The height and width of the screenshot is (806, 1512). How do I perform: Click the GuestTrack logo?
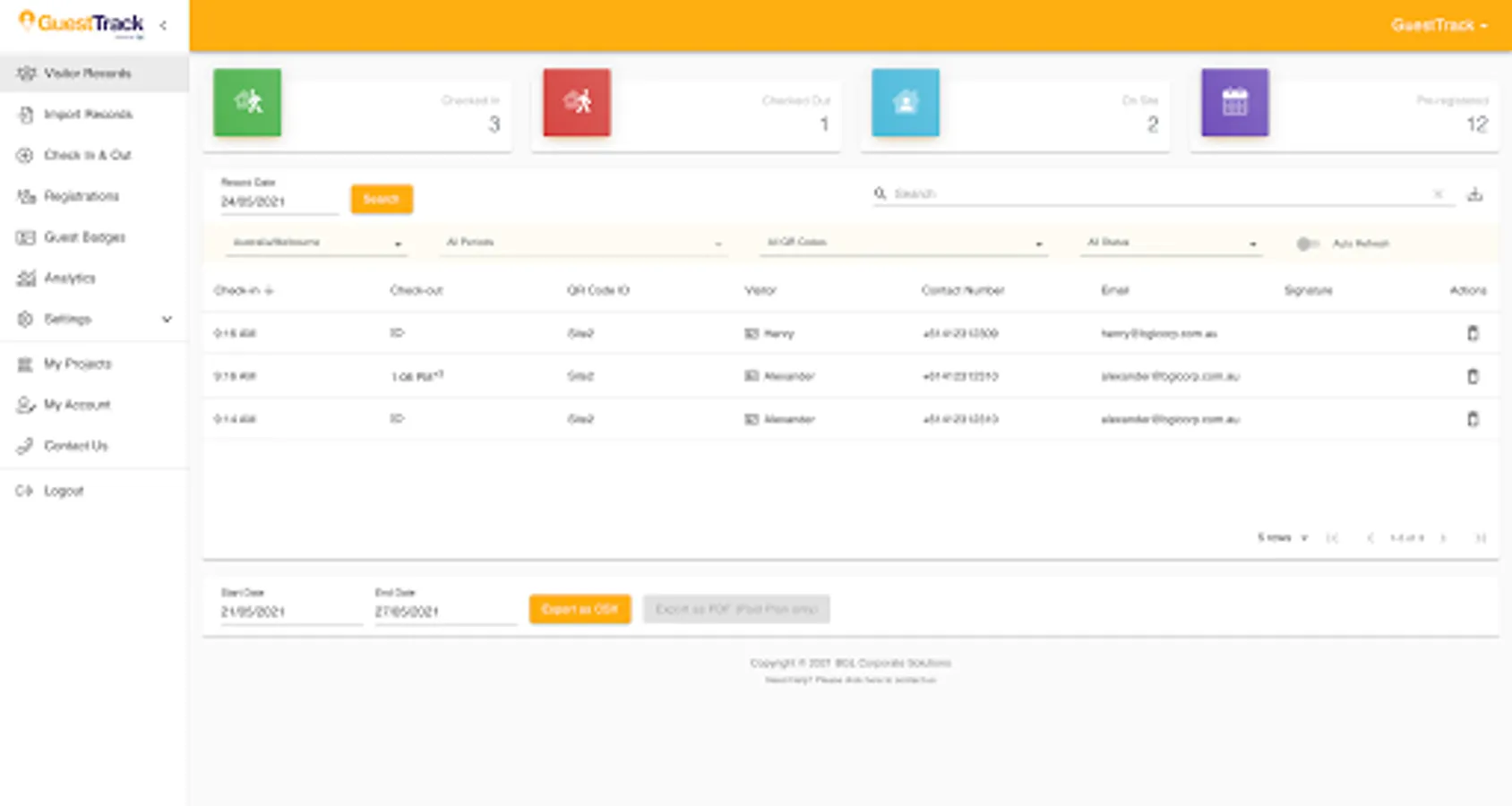(x=82, y=24)
